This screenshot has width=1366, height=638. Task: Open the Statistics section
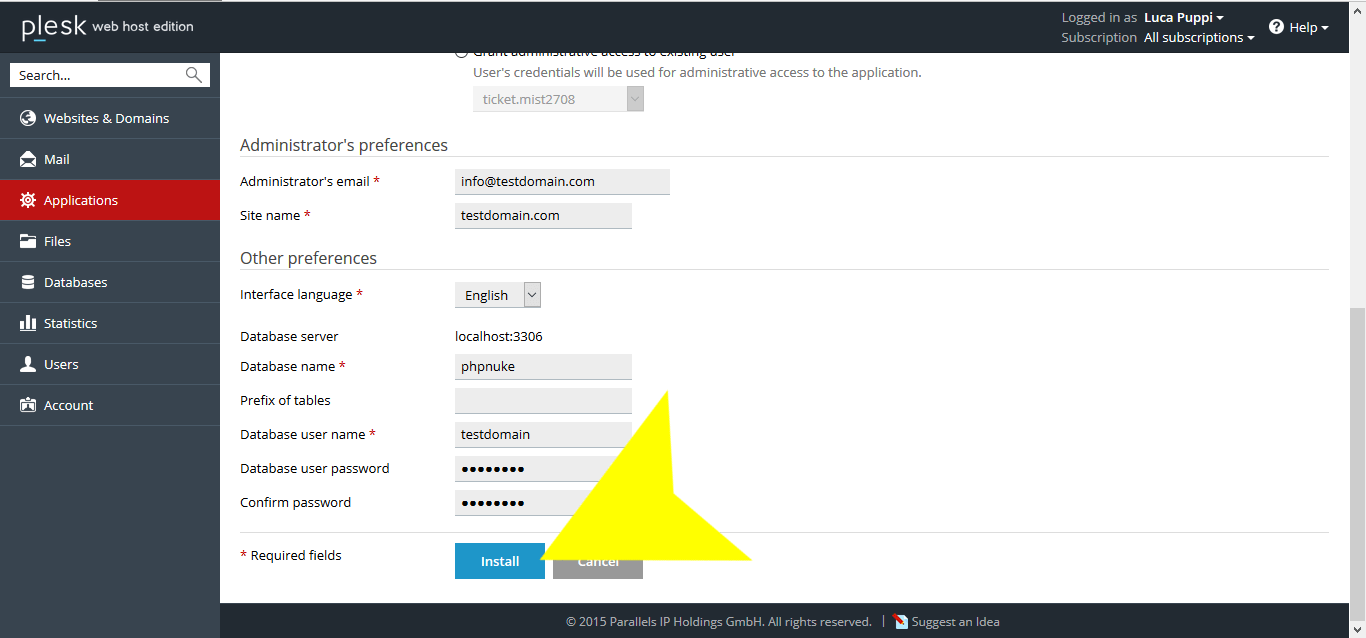[110, 323]
